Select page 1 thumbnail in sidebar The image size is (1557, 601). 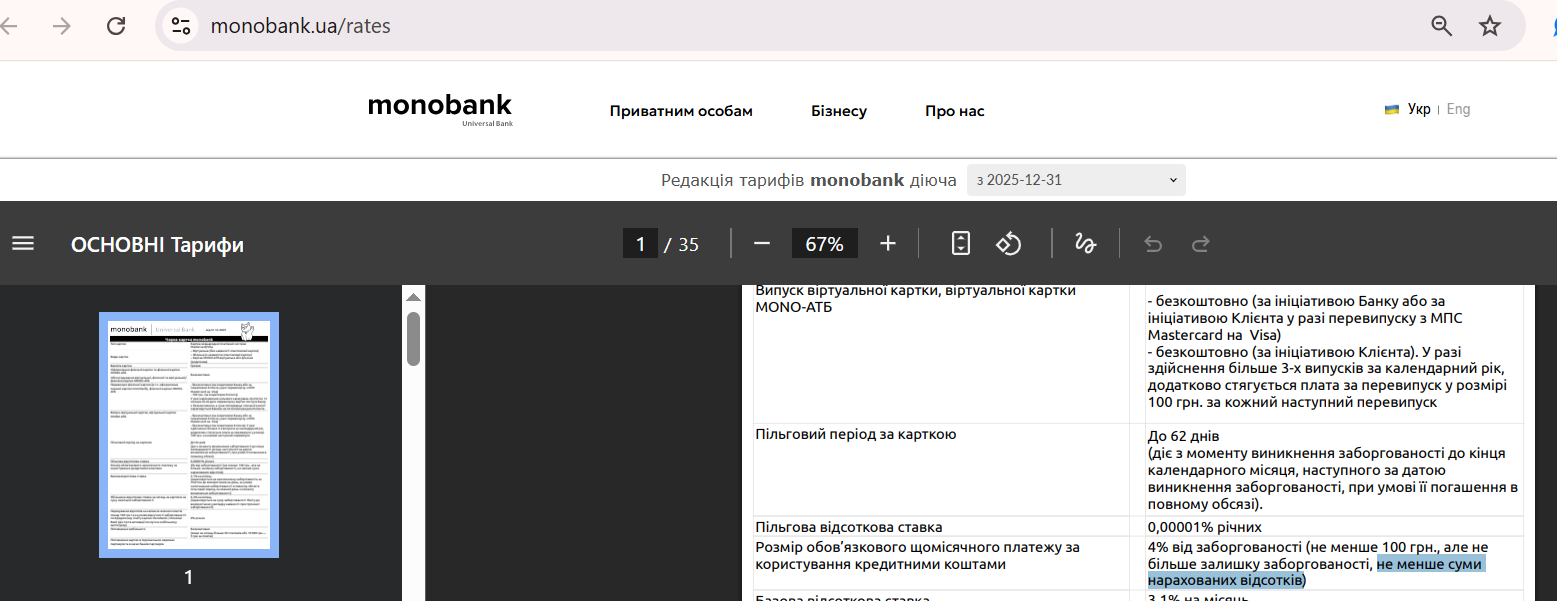tap(189, 435)
